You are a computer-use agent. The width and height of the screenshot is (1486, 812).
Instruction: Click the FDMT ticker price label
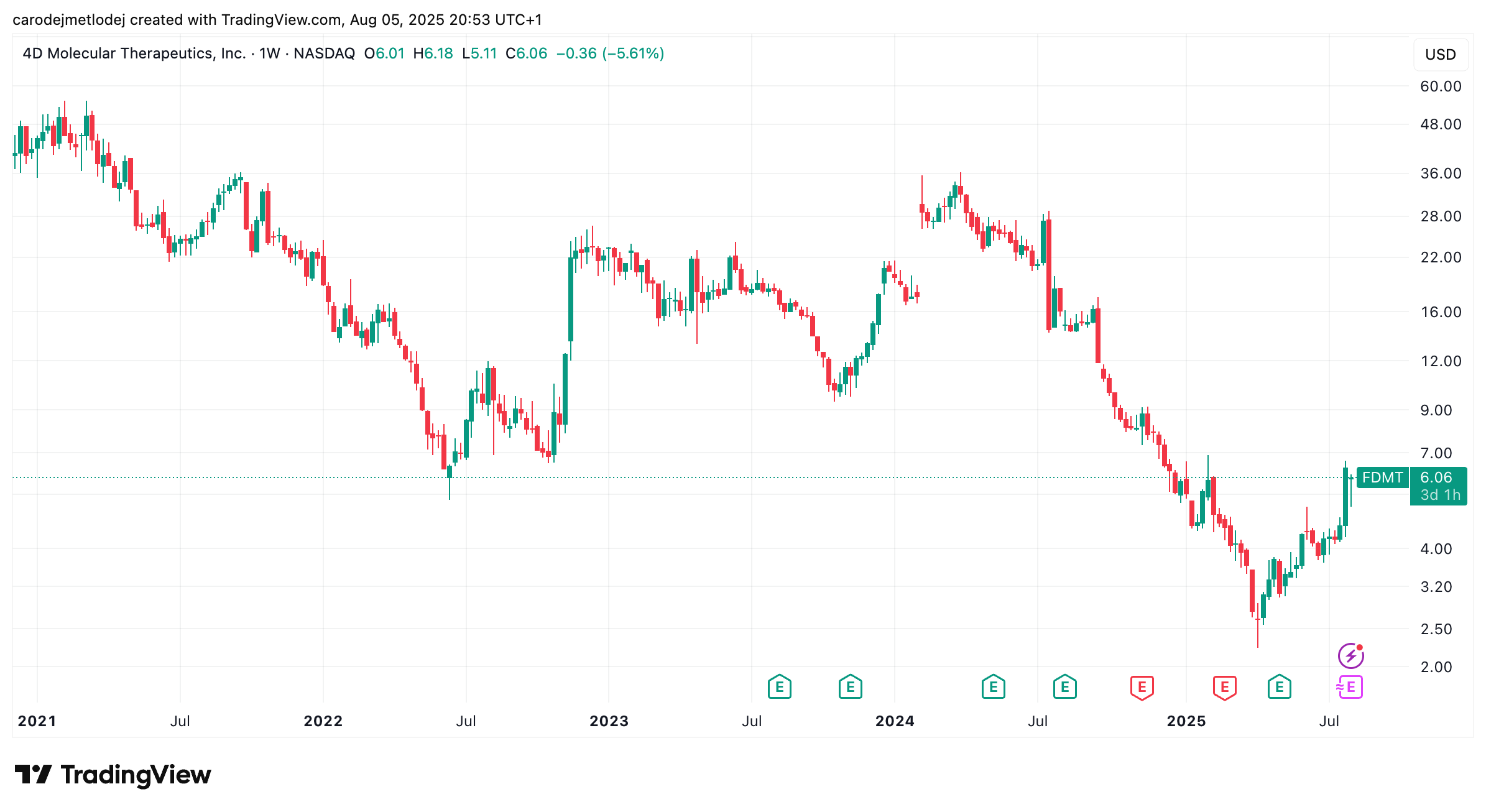tap(1382, 478)
